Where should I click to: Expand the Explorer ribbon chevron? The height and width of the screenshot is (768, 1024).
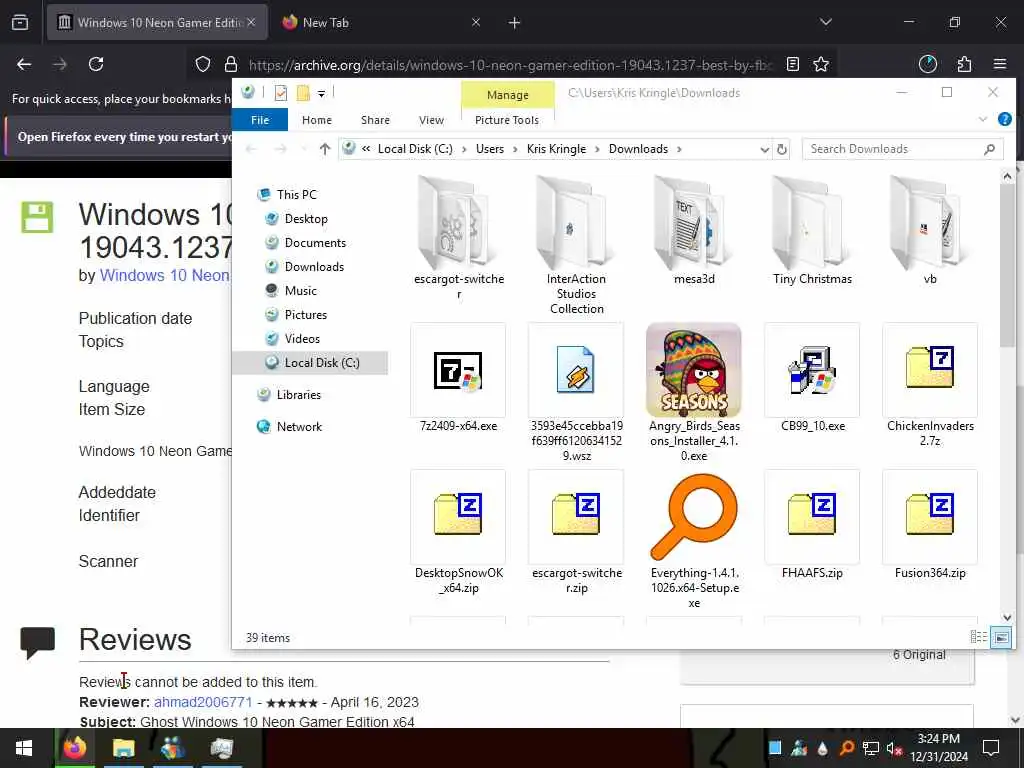(983, 120)
